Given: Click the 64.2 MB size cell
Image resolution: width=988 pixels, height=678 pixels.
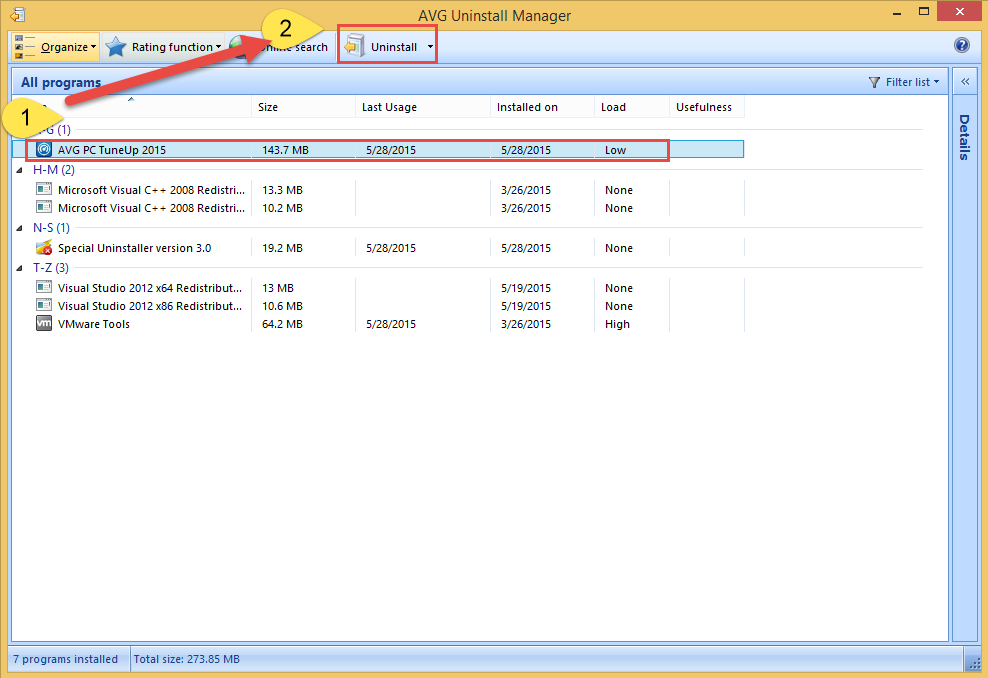Looking at the screenshot, I should (282, 324).
